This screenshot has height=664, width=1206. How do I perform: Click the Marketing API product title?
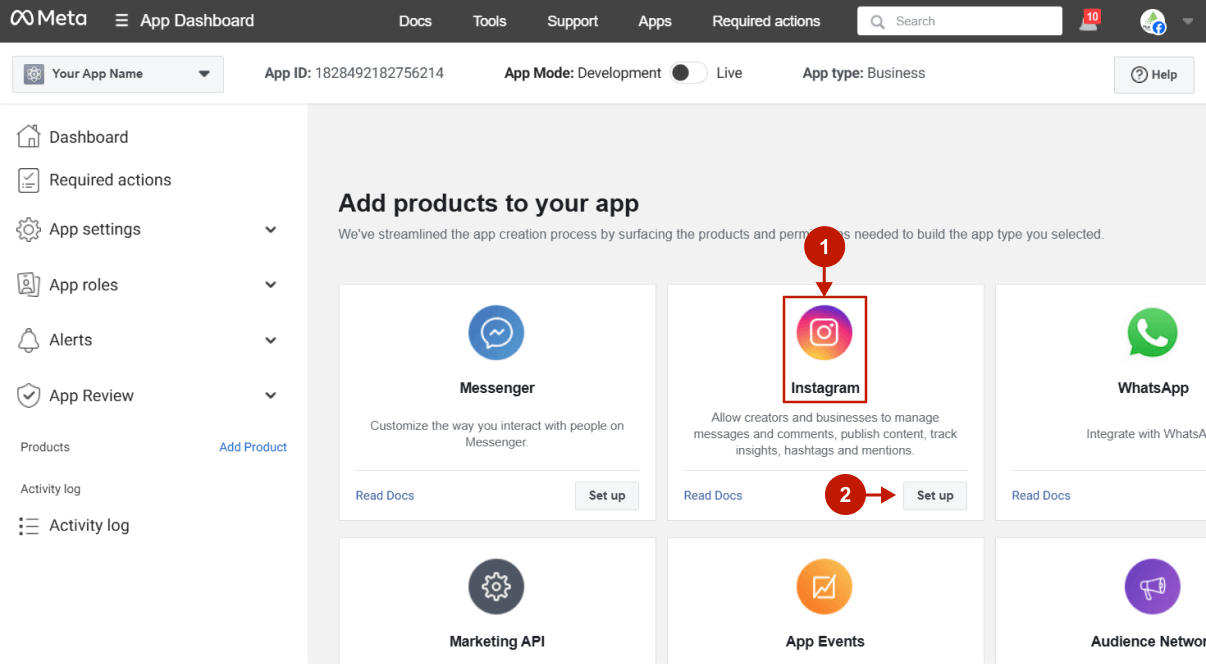497,642
